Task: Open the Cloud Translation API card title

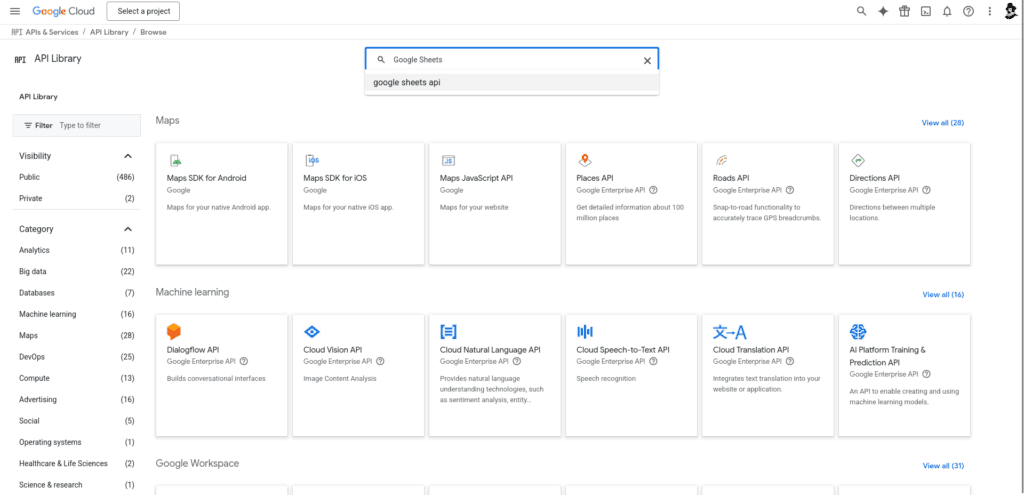Action: (x=751, y=350)
